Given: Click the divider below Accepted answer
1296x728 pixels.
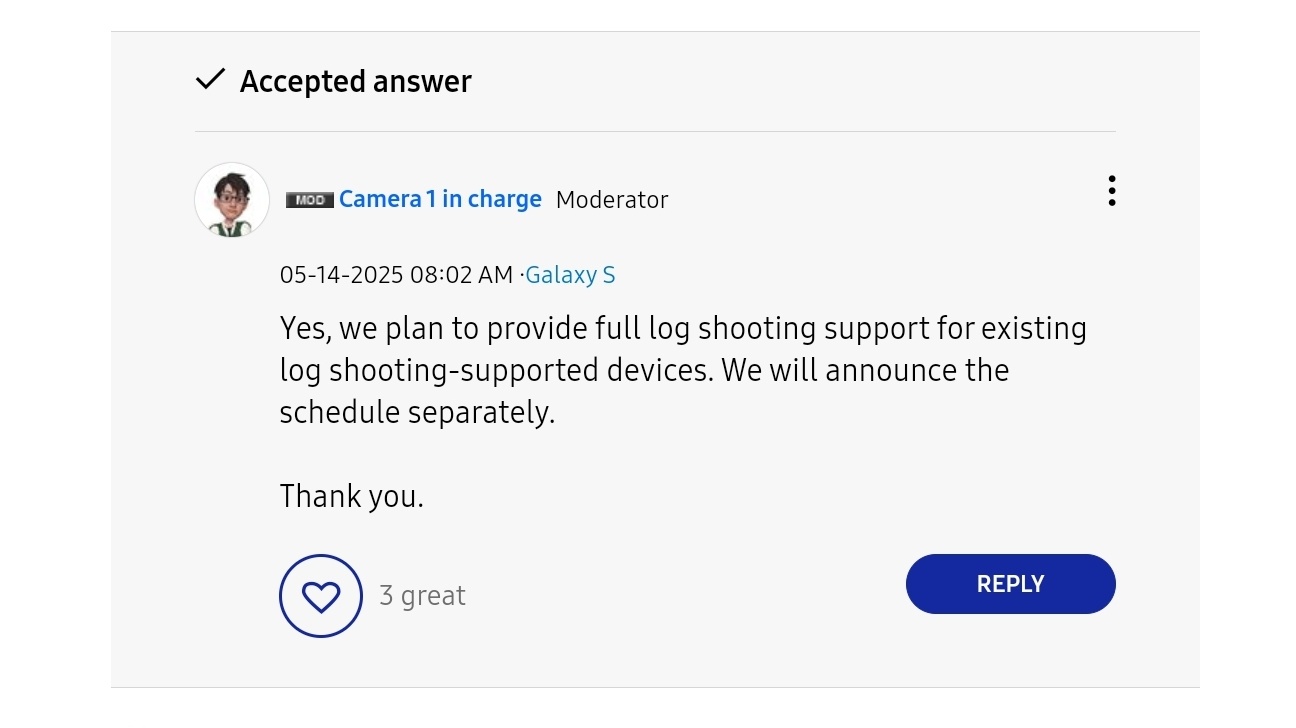Looking at the screenshot, I should coord(655,131).
